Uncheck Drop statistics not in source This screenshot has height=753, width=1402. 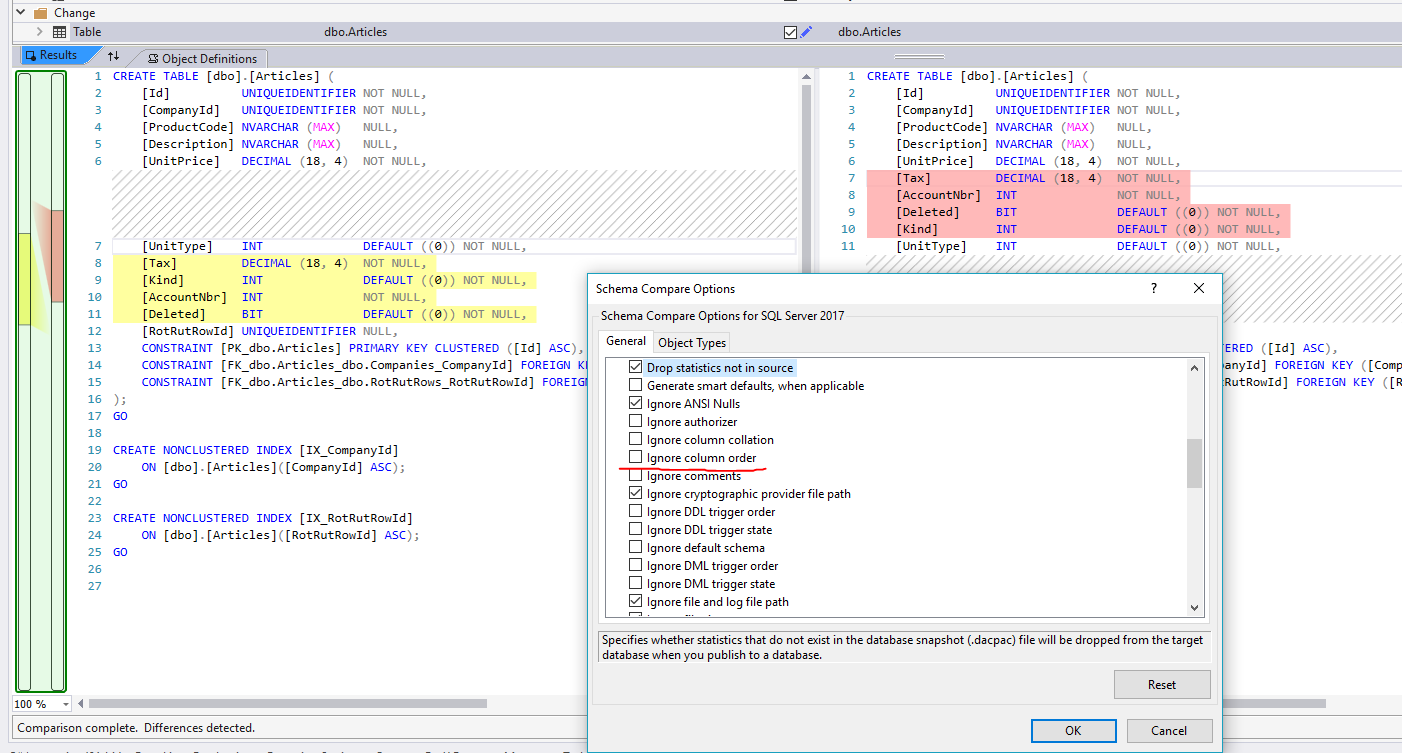(x=635, y=367)
